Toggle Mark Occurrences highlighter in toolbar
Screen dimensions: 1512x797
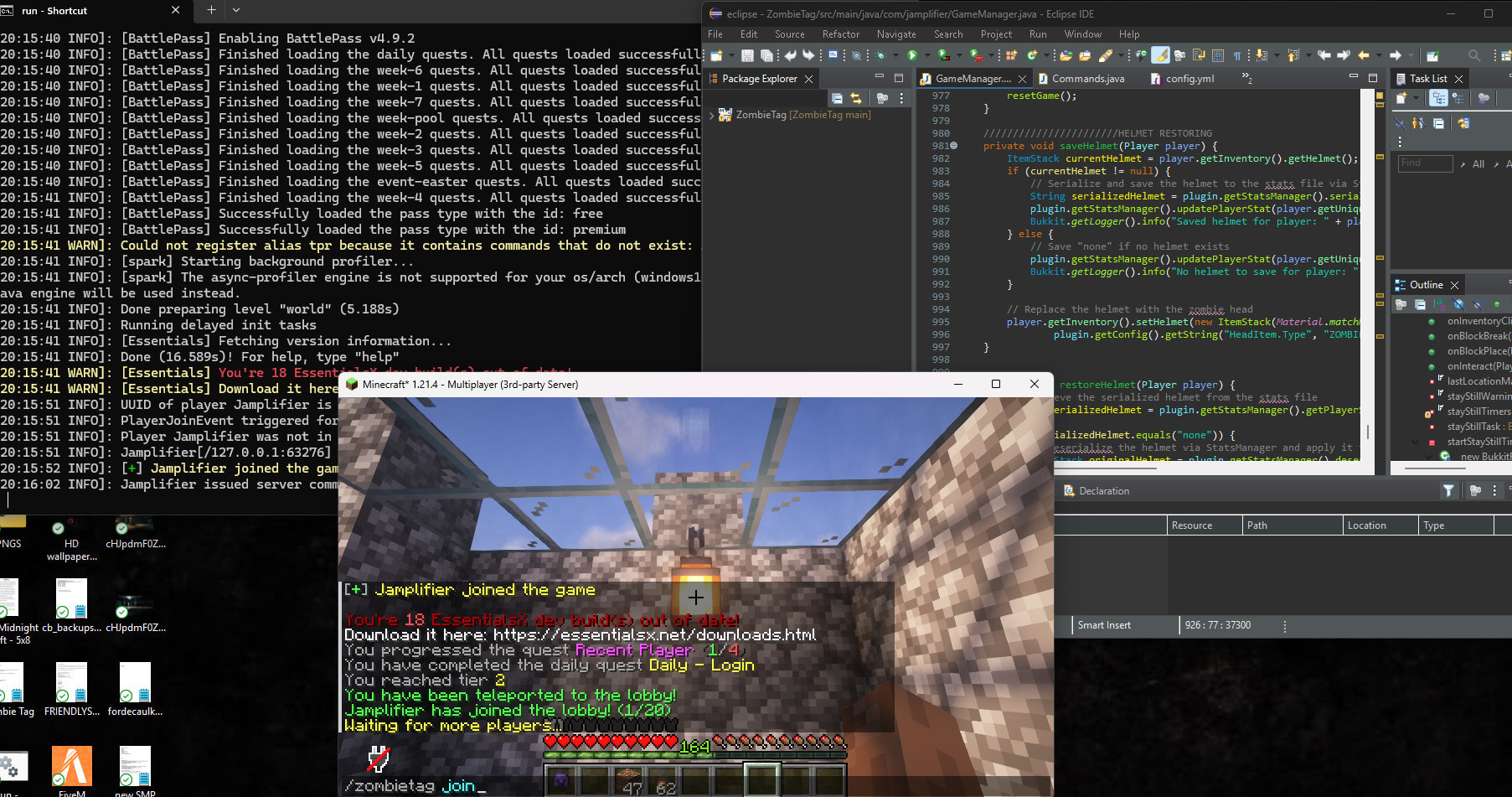(x=1160, y=55)
